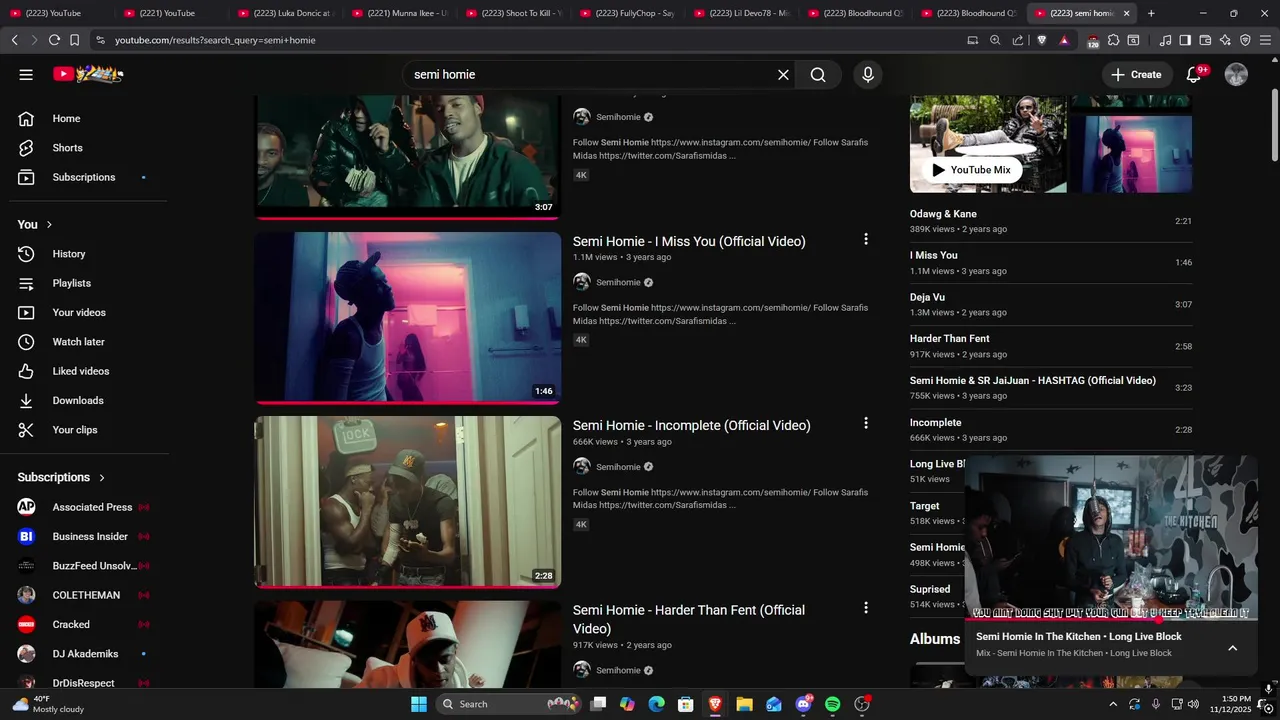Click the magnifier search button
The image size is (1280, 720).
click(818, 75)
